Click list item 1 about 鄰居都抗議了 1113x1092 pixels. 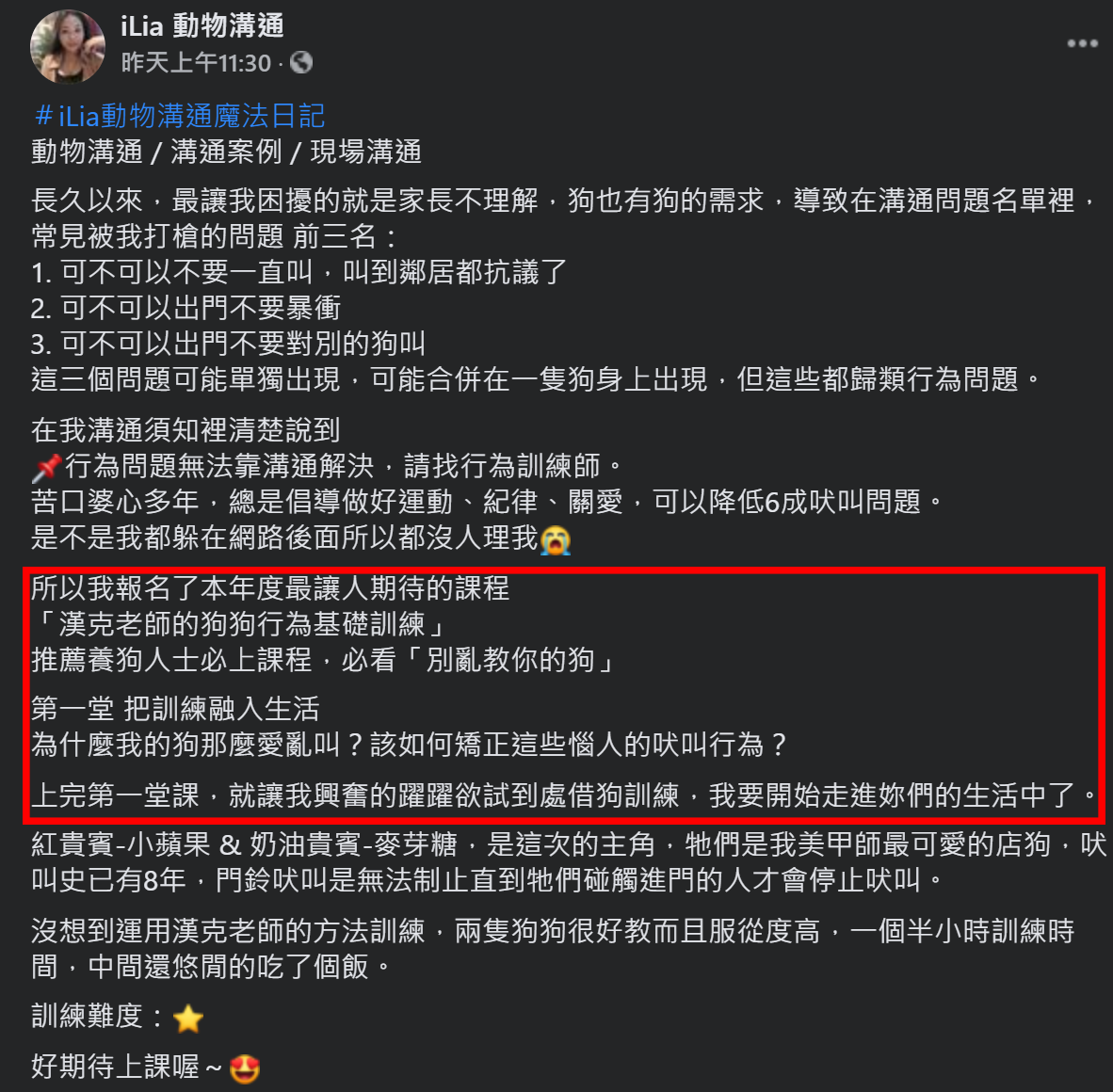pyautogui.click(x=298, y=272)
